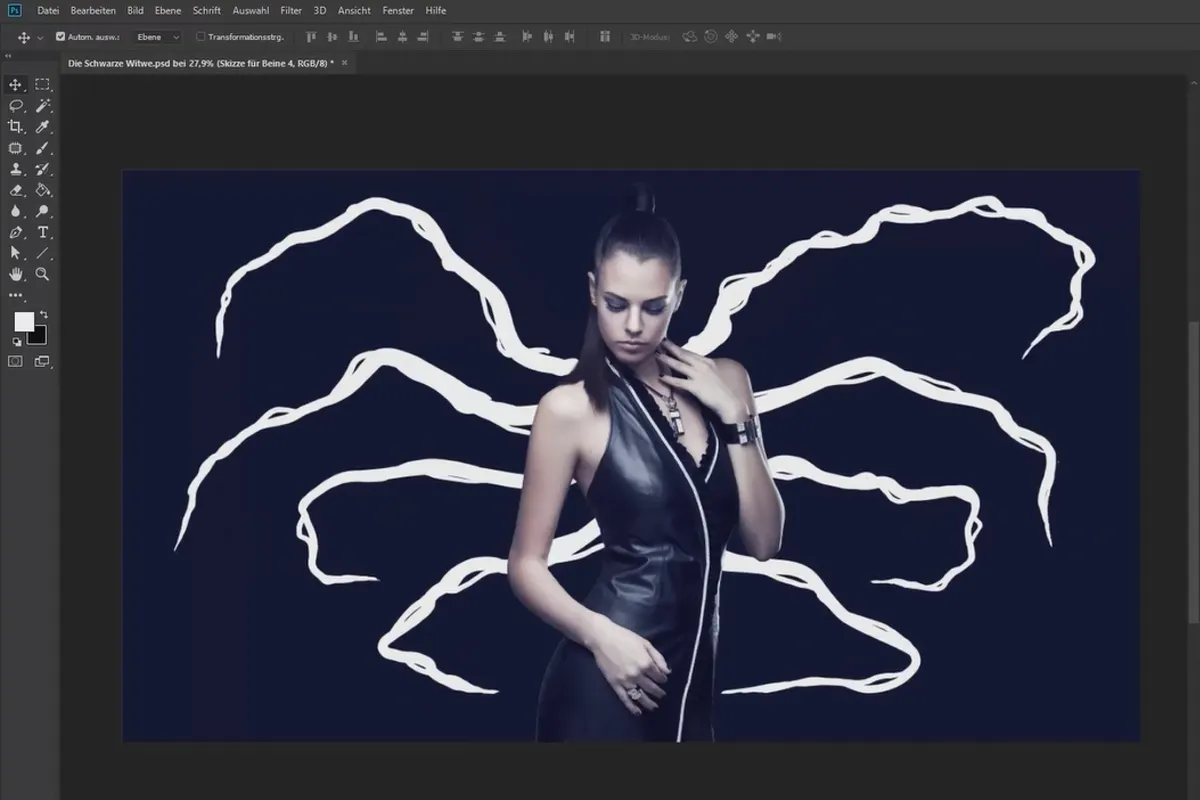This screenshot has height=800, width=1200.
Task: Open the Edit Toolbar three-dots menu
Action: [x=16, y=295]
